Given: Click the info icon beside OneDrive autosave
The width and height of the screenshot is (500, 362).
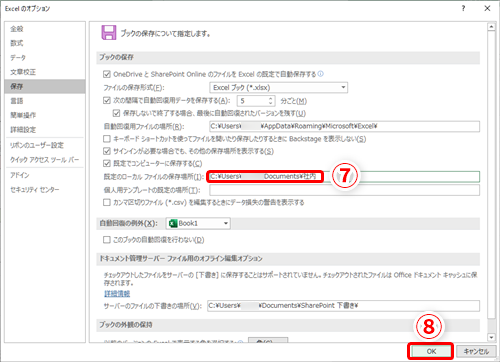Looking at the screenshot, I should coord(320,74).
